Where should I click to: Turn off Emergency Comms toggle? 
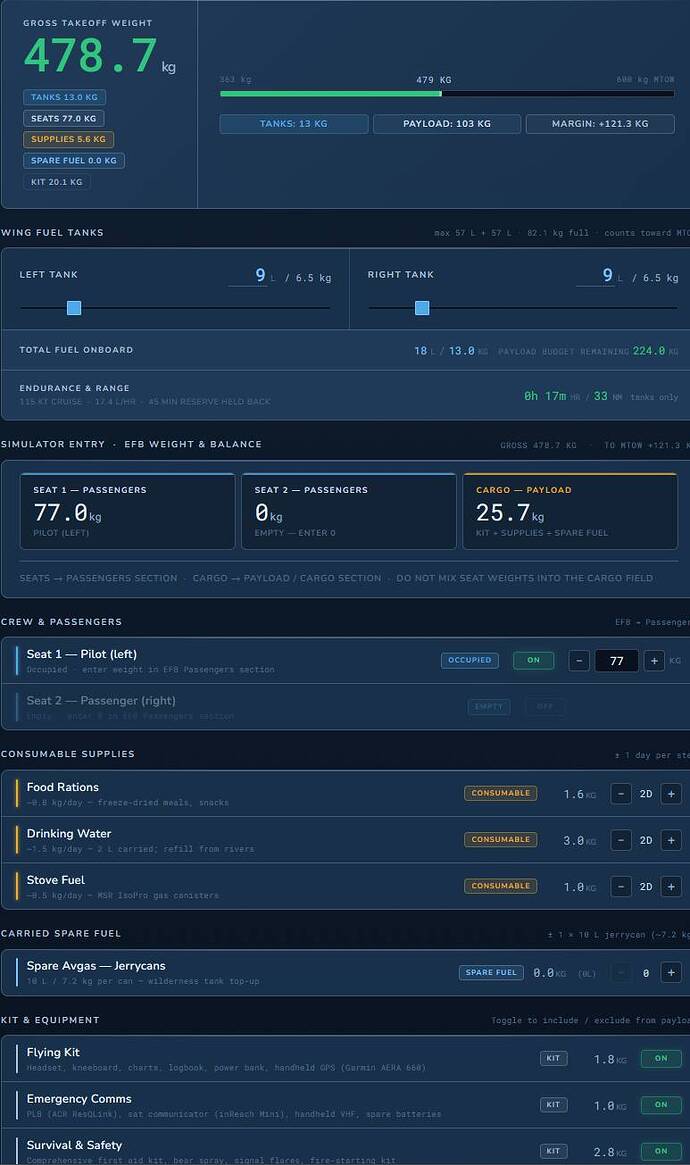661,1105
